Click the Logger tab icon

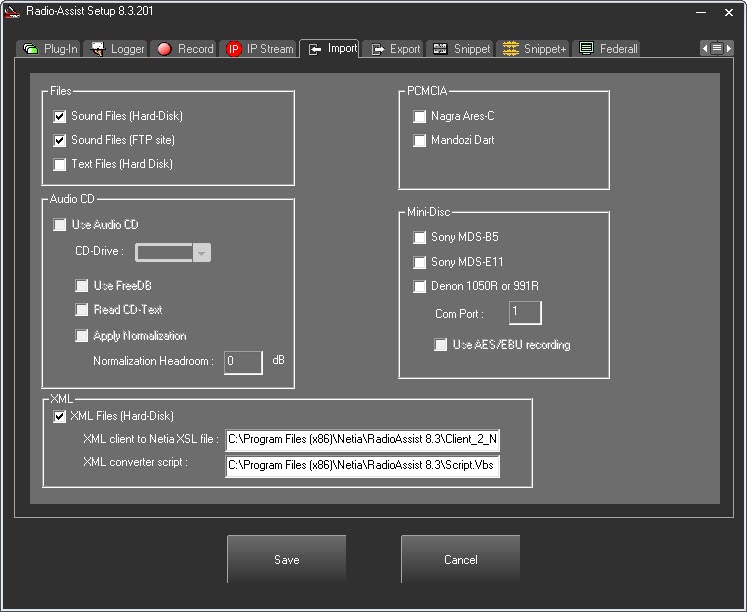(98, 49)
